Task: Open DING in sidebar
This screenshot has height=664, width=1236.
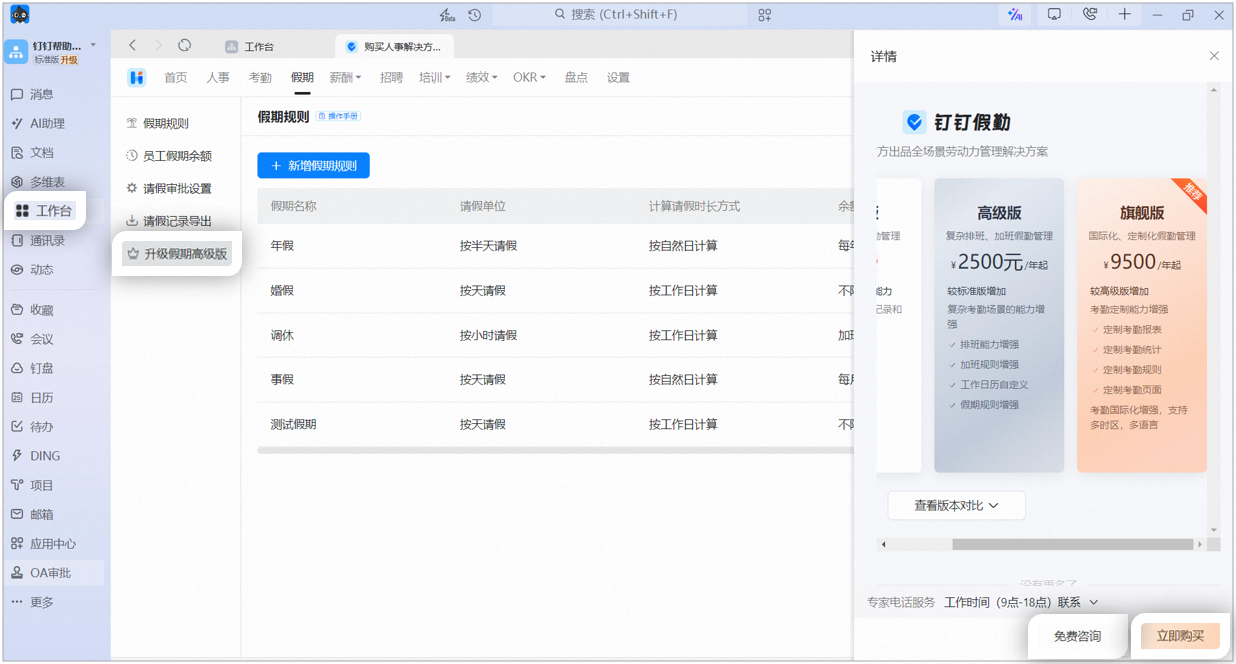Action: click(36, 456)
